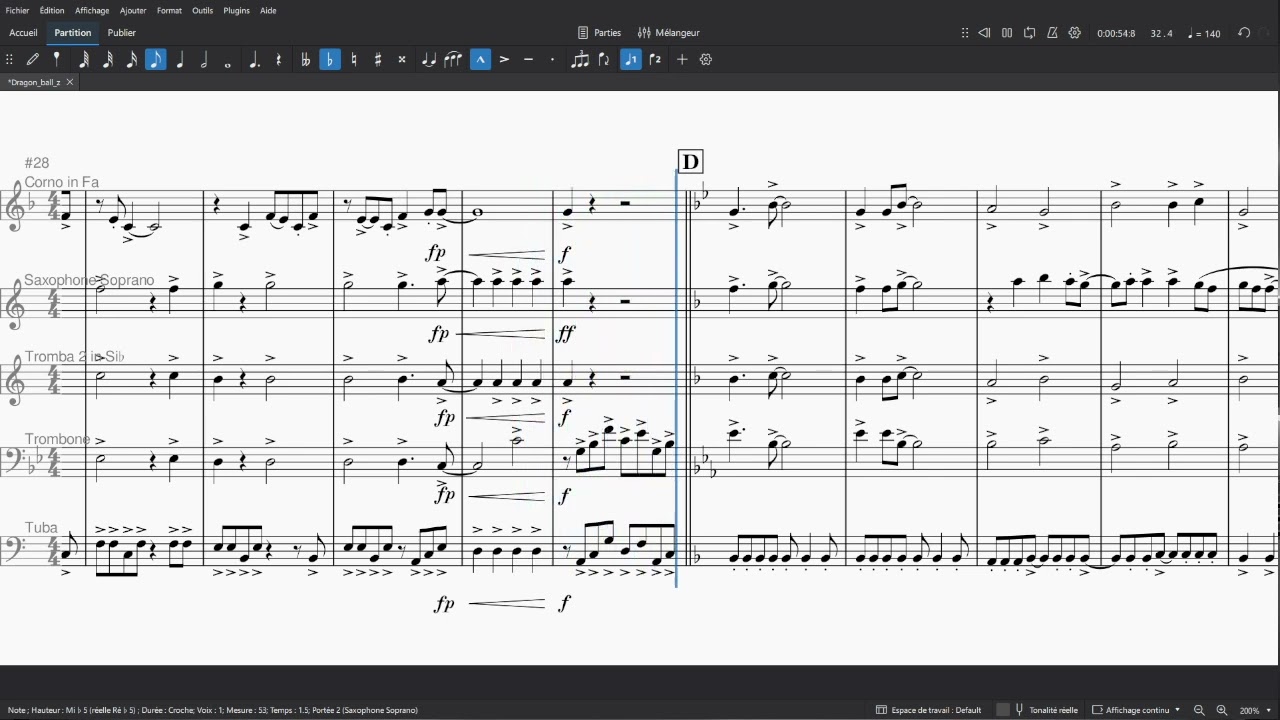Toggle the active marcato articulation
The image size is (1280, 720).
(480, 60)
